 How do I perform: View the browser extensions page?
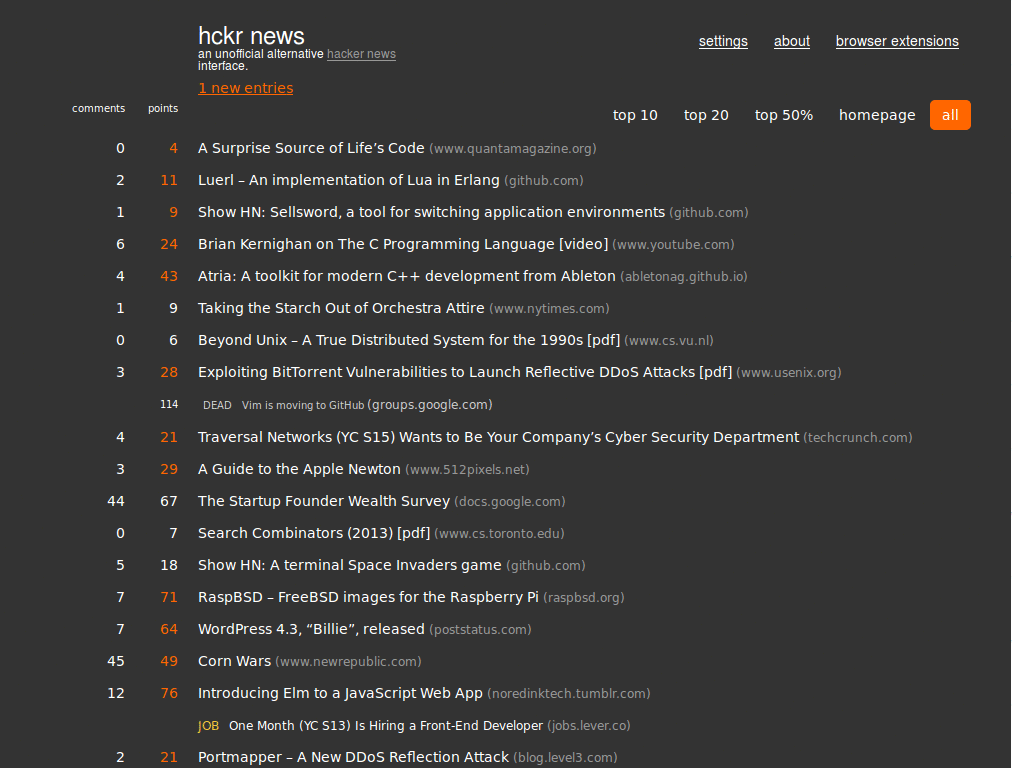896,41
